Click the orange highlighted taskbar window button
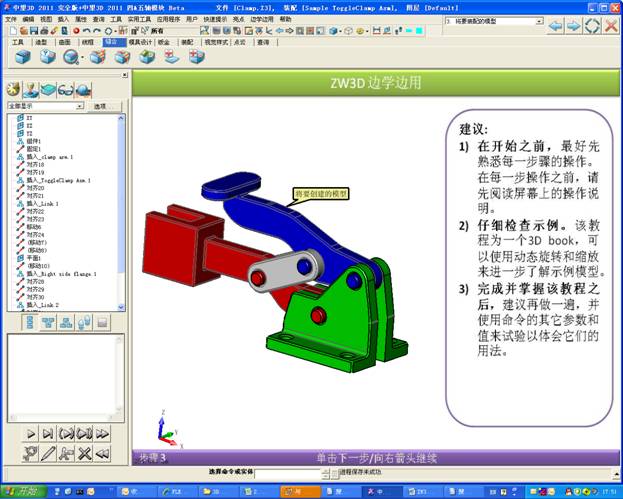 (x=300, y=491)
